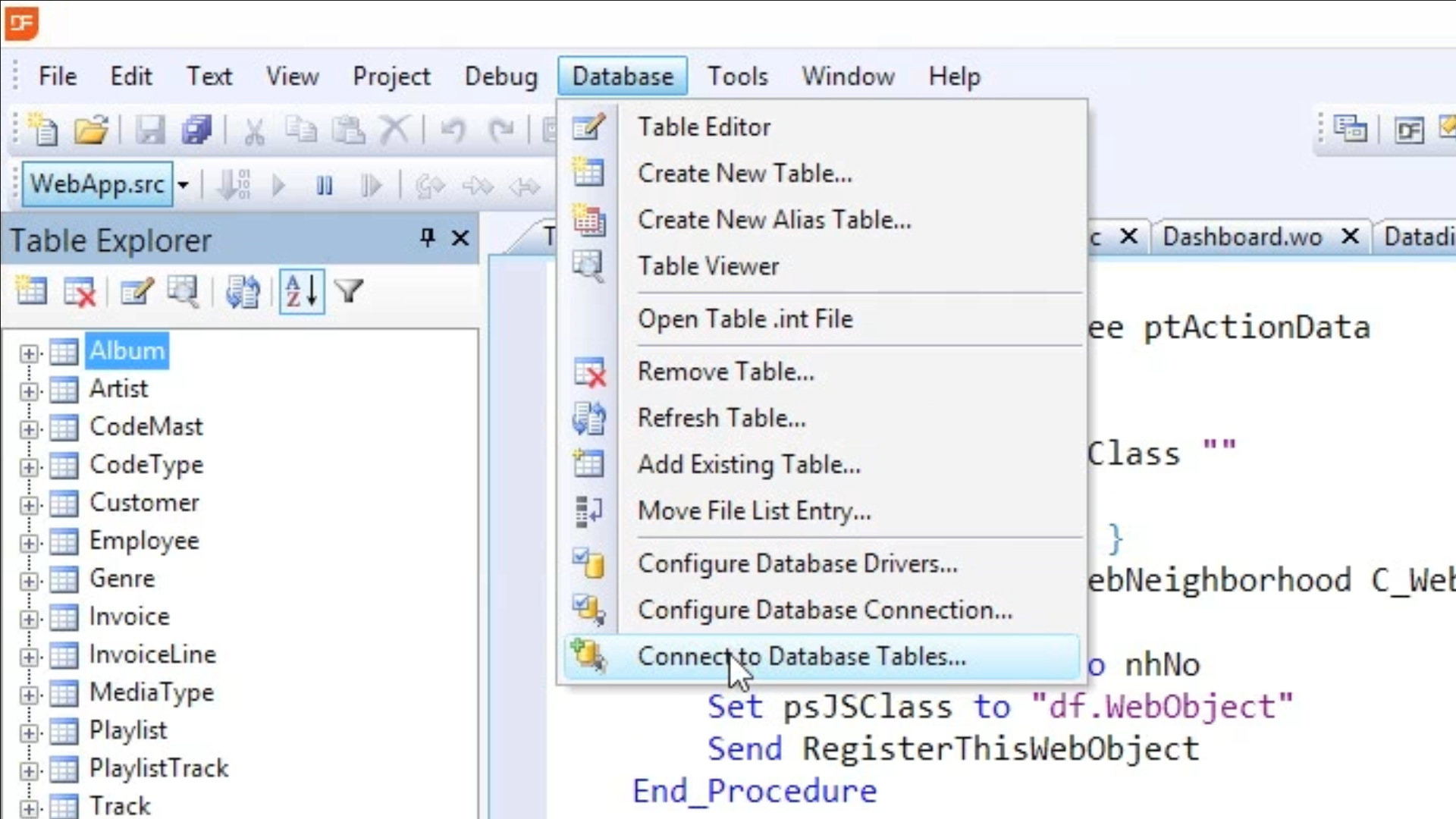The width and height of the screenshot is (1456, 819).
Task: Click the Pause debug toolbar button
Action: pos(324,185)
